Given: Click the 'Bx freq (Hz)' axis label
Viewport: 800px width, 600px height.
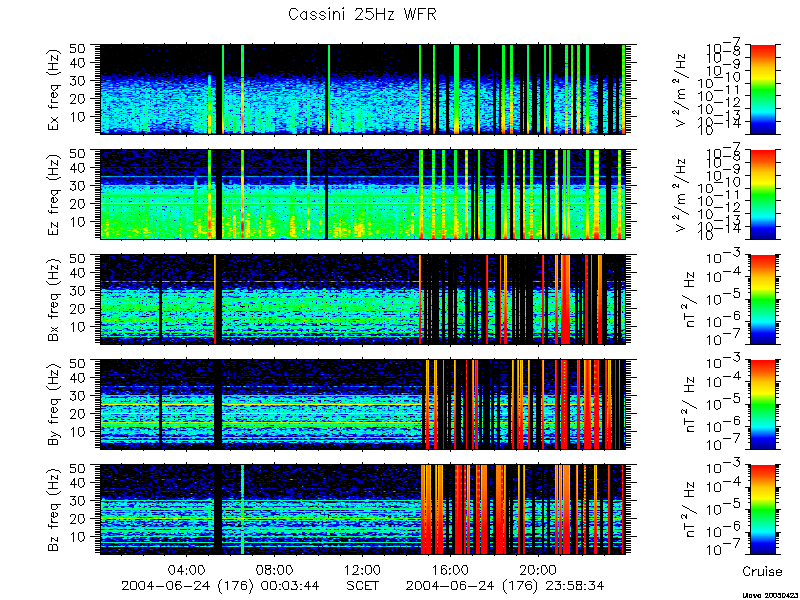Looking at the screenshot, I should (54, 299).
